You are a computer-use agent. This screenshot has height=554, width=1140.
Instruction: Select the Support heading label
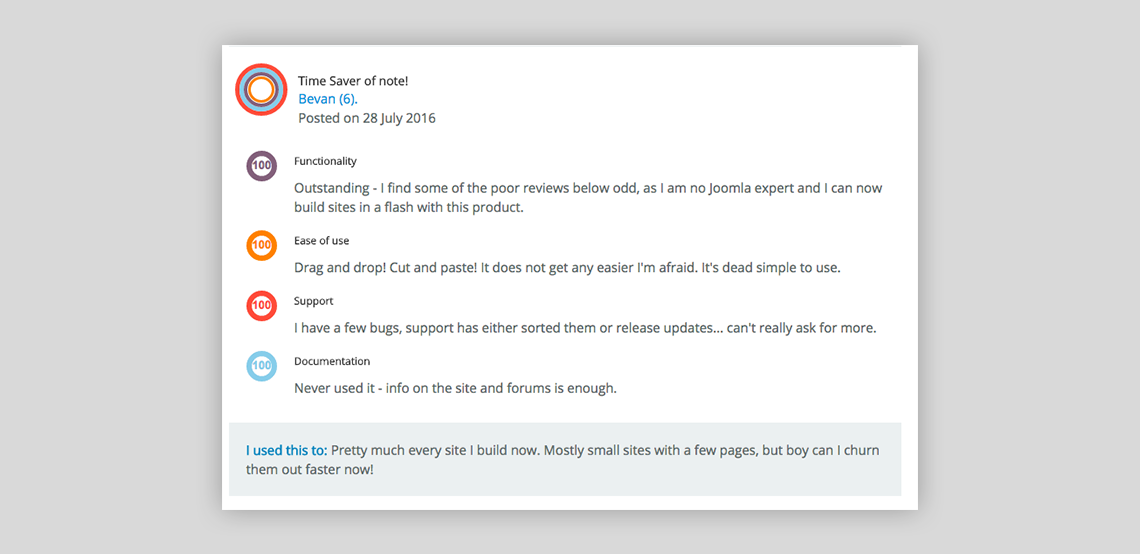[x=313, y=301]
